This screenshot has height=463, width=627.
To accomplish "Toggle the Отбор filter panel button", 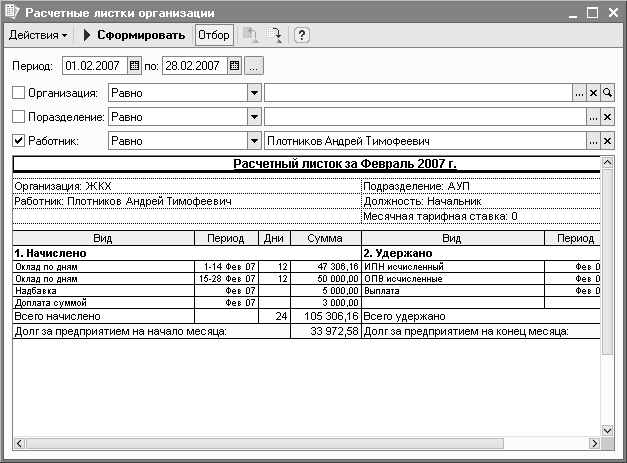I will 213,35.
